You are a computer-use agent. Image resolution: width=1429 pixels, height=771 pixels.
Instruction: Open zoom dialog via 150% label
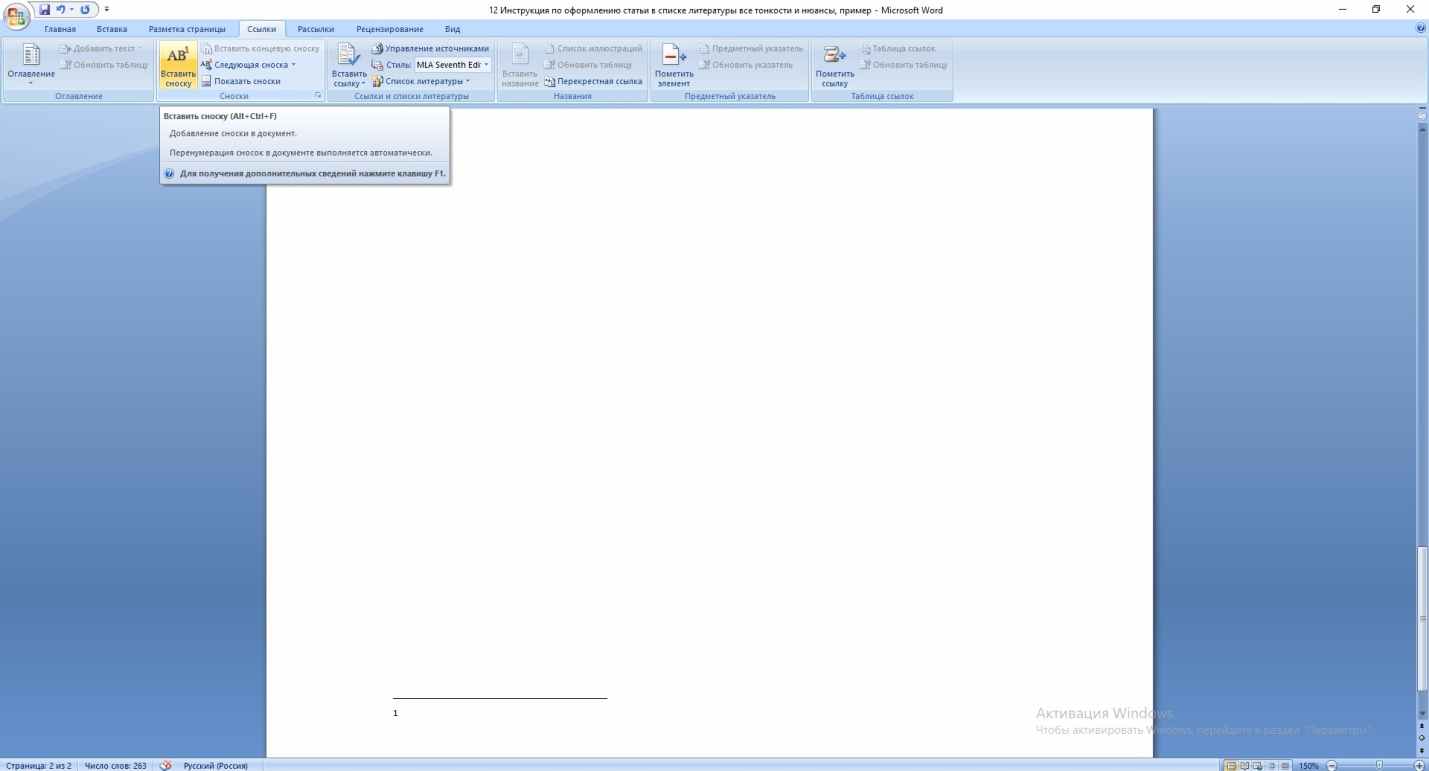coord(1309,765)
